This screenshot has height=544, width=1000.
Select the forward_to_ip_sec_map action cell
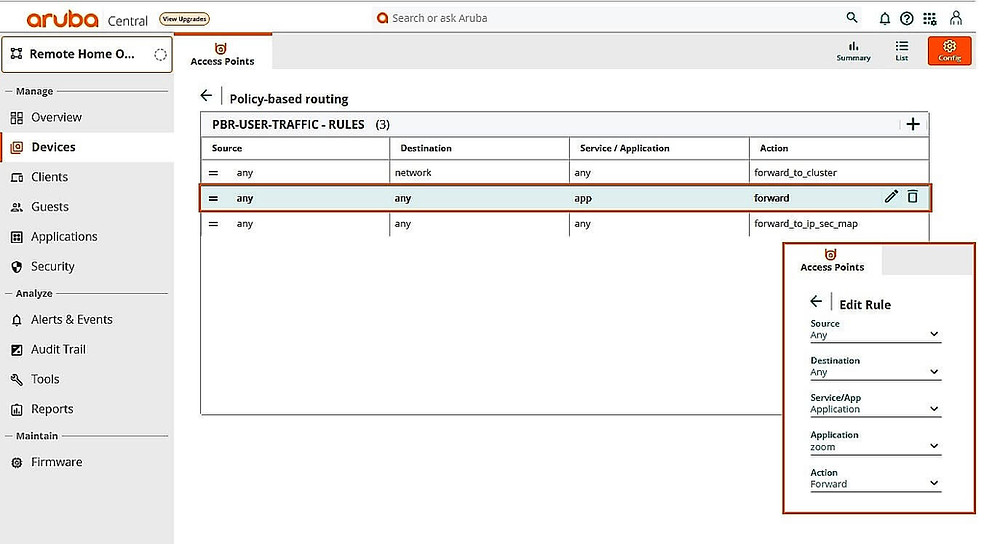pyautogui.click(x=805, y=224)
